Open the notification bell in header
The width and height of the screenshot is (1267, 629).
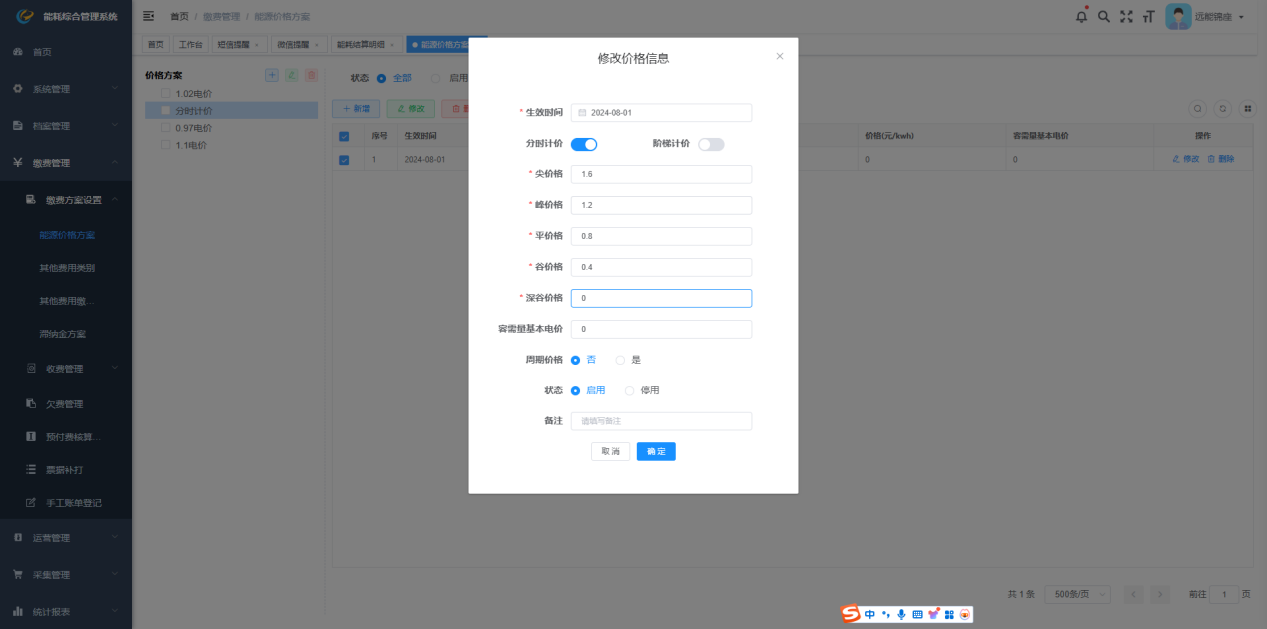click(1081, 16)
